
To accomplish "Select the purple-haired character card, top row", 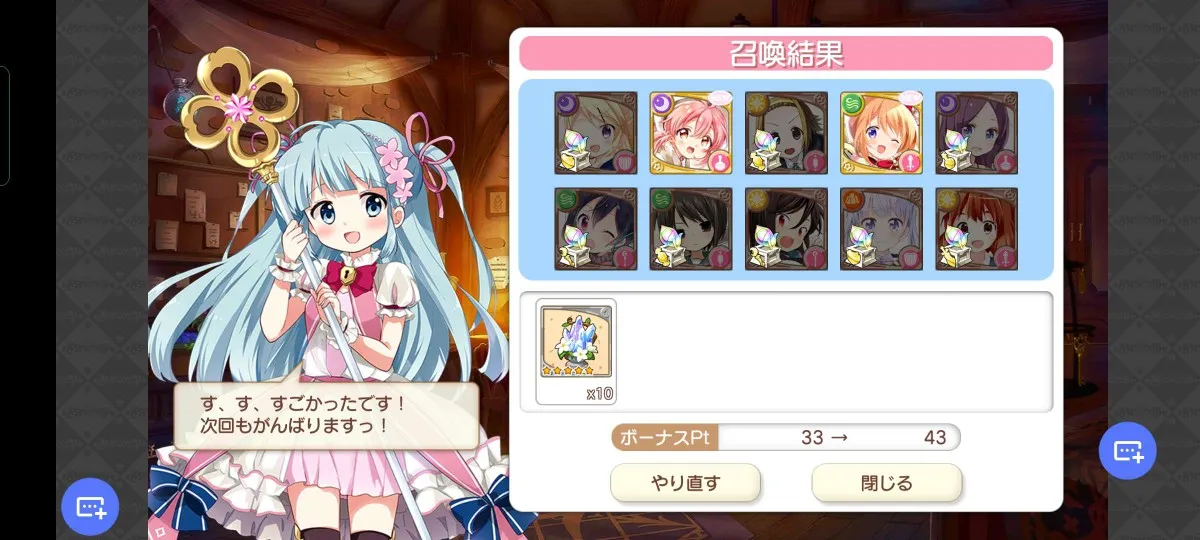I will point(977,133).
